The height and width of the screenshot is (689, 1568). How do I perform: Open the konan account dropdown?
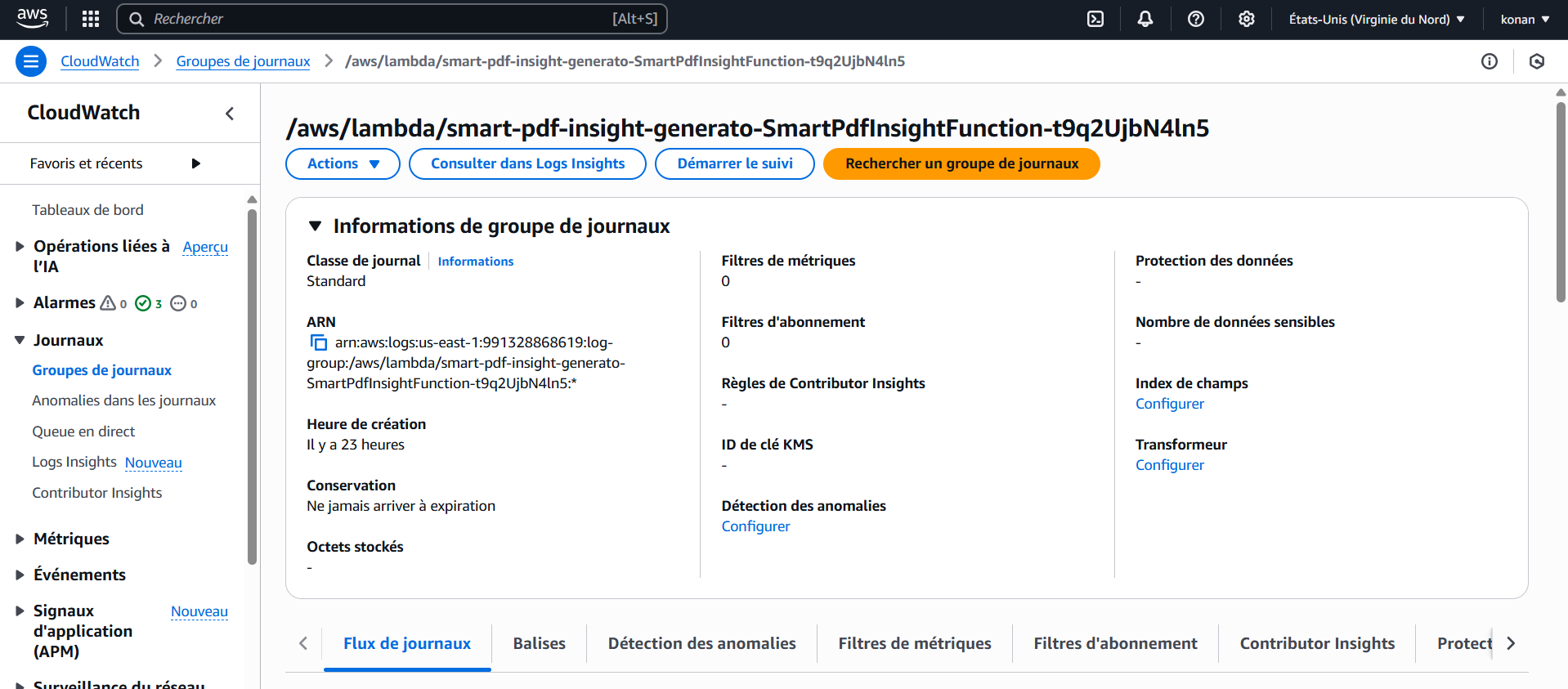(x=1525, y=19)
